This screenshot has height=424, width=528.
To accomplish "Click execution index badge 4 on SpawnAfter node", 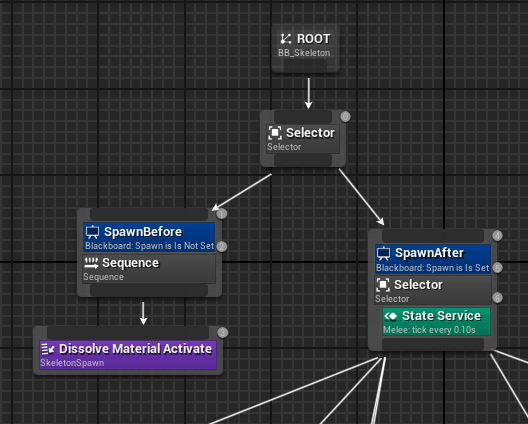I will point(497,235).
